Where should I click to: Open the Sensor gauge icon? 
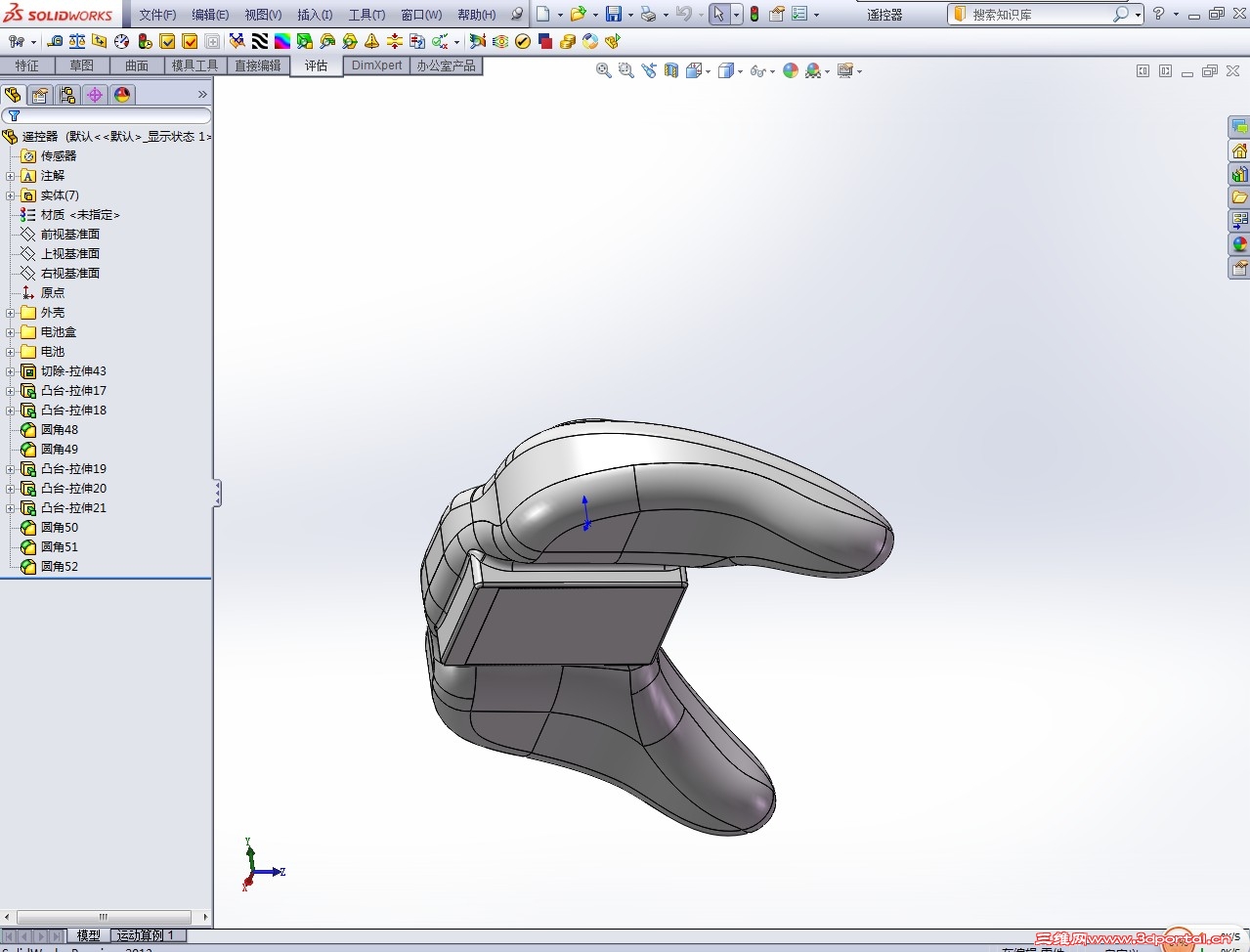(x=121, y=41)
